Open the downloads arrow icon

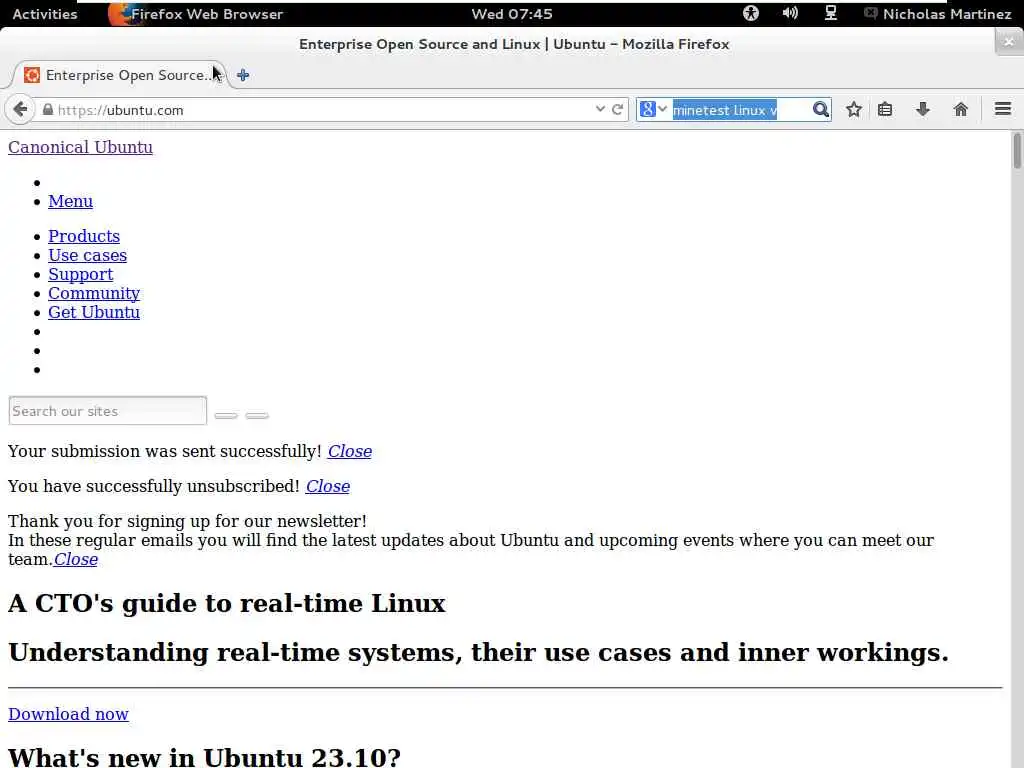click(x=922, y=109)
